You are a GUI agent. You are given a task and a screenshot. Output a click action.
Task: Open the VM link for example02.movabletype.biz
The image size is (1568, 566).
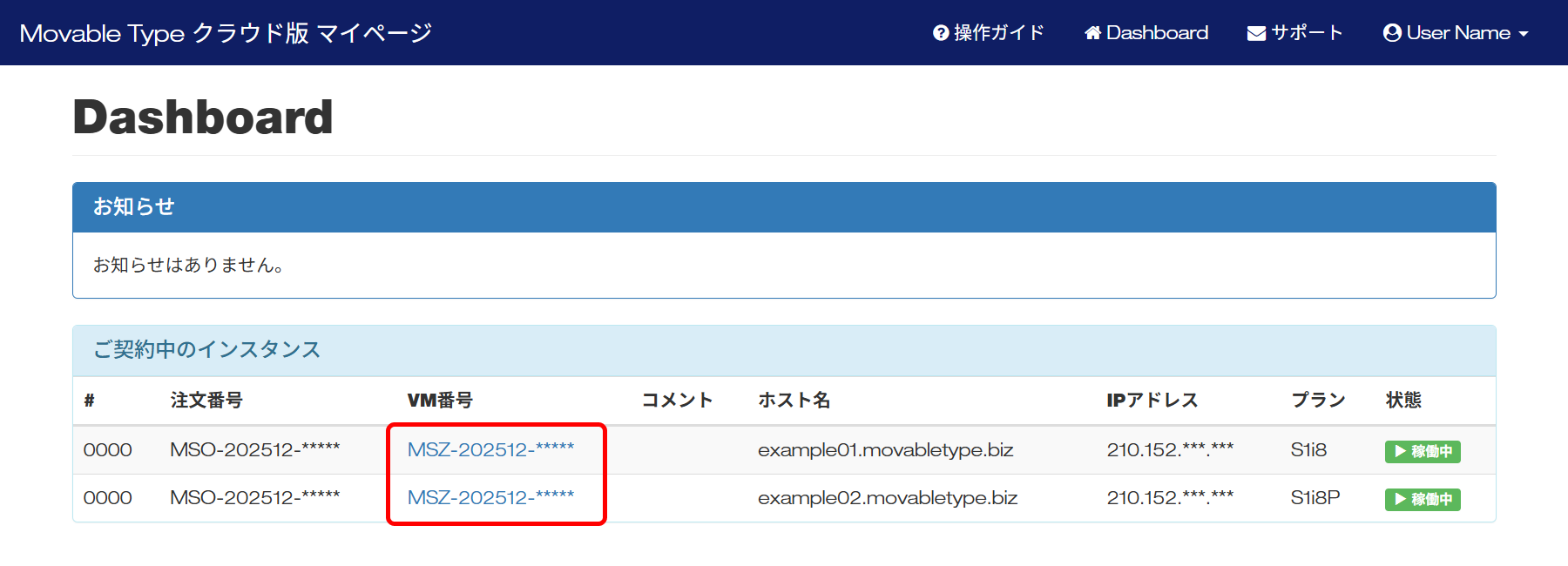490,497
